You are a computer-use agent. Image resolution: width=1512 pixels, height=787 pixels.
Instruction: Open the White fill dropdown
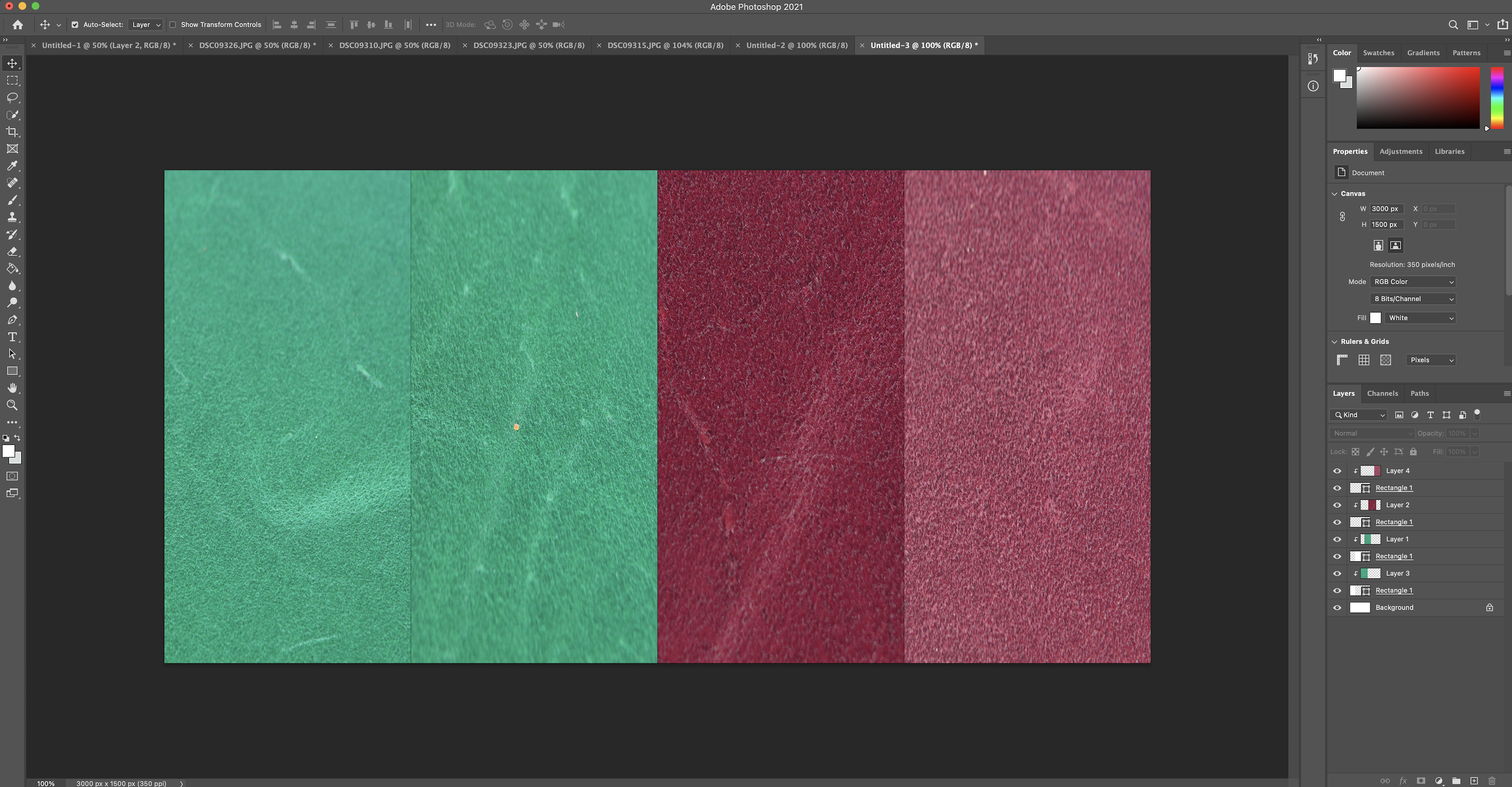(x=1420, y=318)
